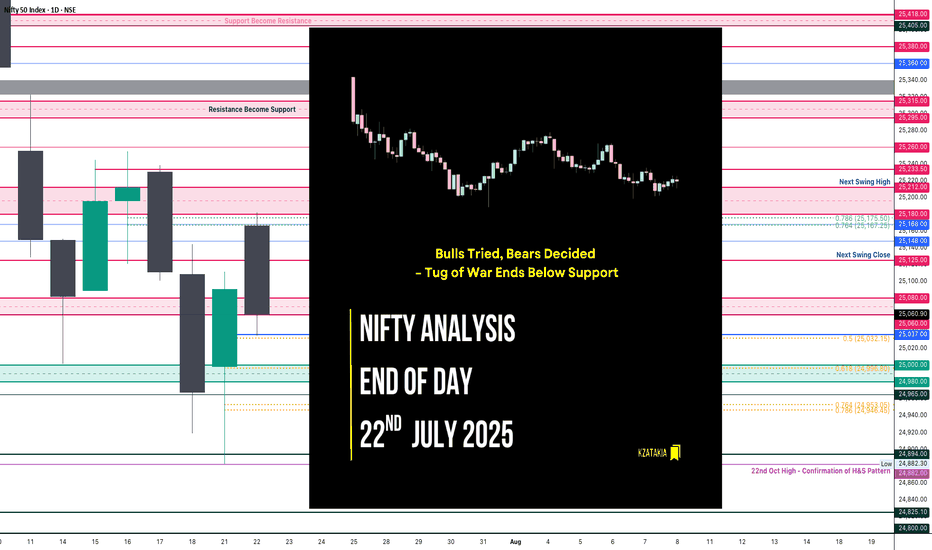Click the 24,825.10 price tag on axis
The image size is (932, 550).
pyautogui.click(x=912, y=512)
